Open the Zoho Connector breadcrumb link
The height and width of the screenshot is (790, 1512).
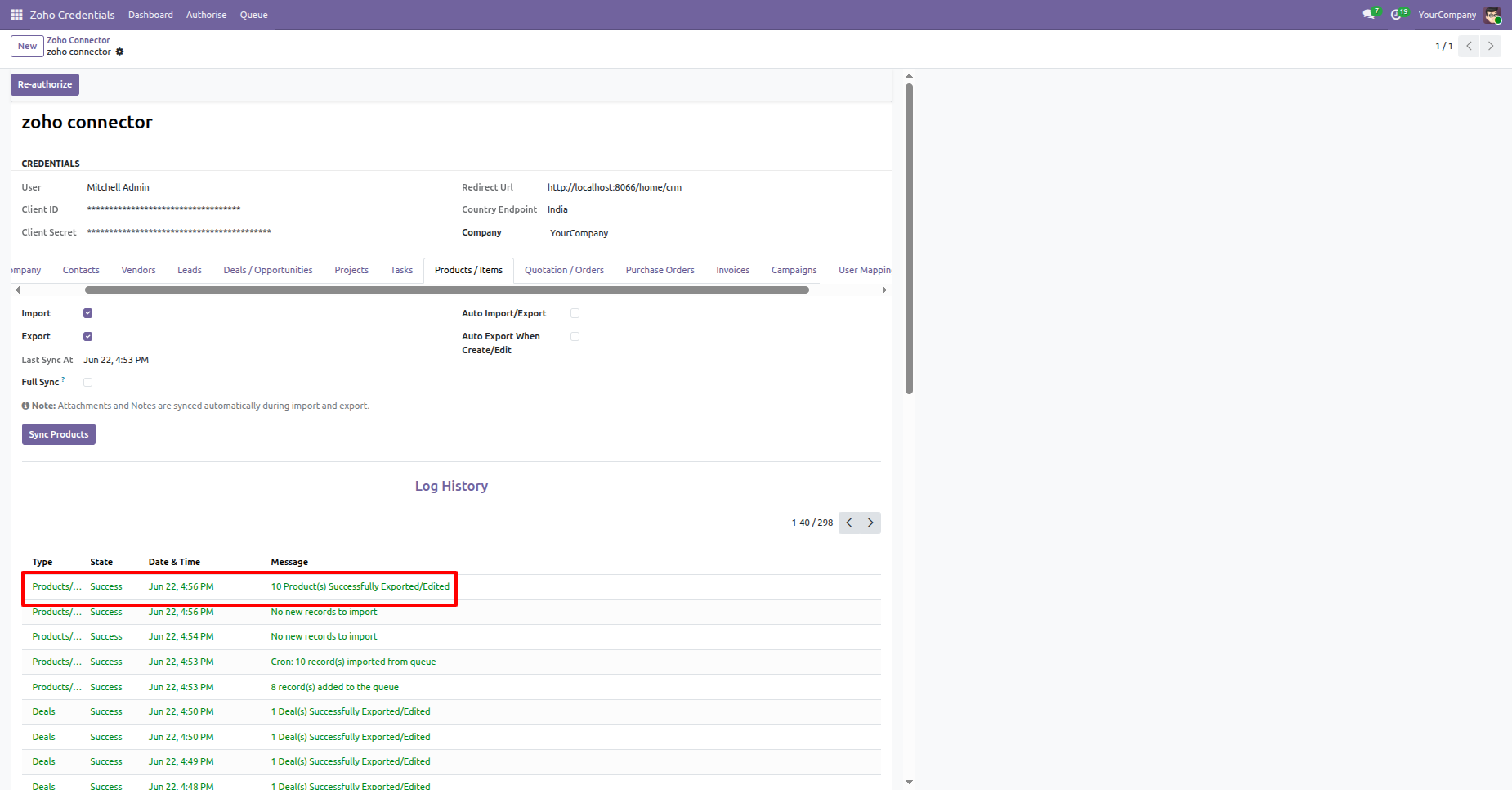click(78, 40)
